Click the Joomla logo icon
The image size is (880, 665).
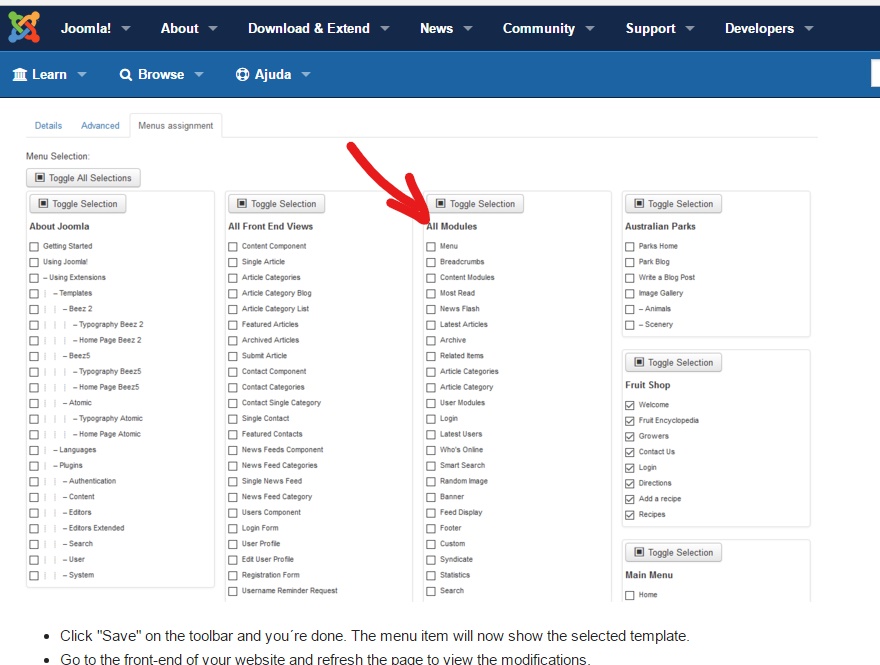pos(24,27)
